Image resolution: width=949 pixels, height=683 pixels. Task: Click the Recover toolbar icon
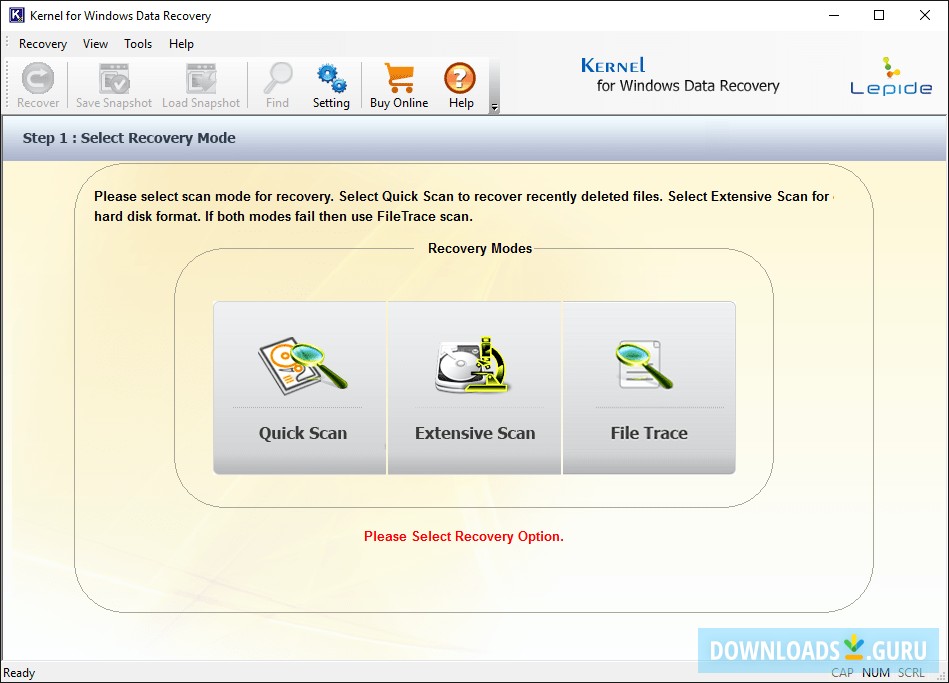coord(38,85)
